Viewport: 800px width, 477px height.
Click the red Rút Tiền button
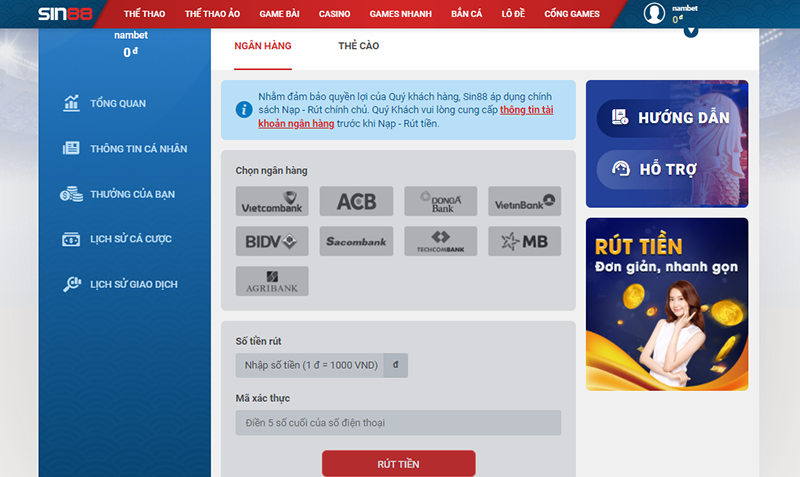point(398,463)
